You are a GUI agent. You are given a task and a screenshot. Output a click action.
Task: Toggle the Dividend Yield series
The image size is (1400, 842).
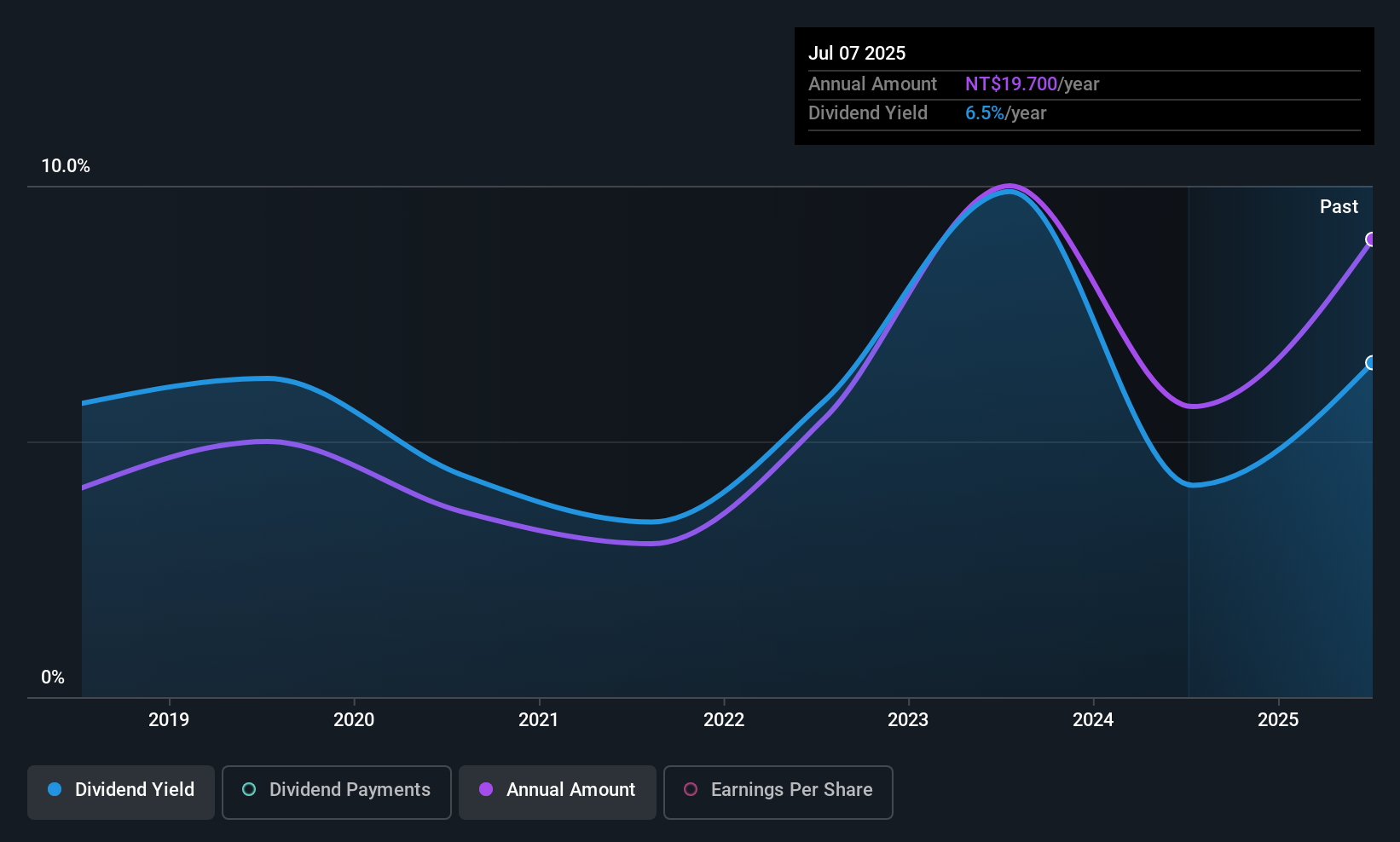(121, 793)
